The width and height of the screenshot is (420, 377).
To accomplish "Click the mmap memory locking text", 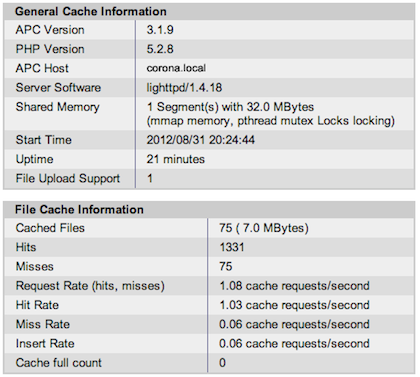I will [271, 121].
